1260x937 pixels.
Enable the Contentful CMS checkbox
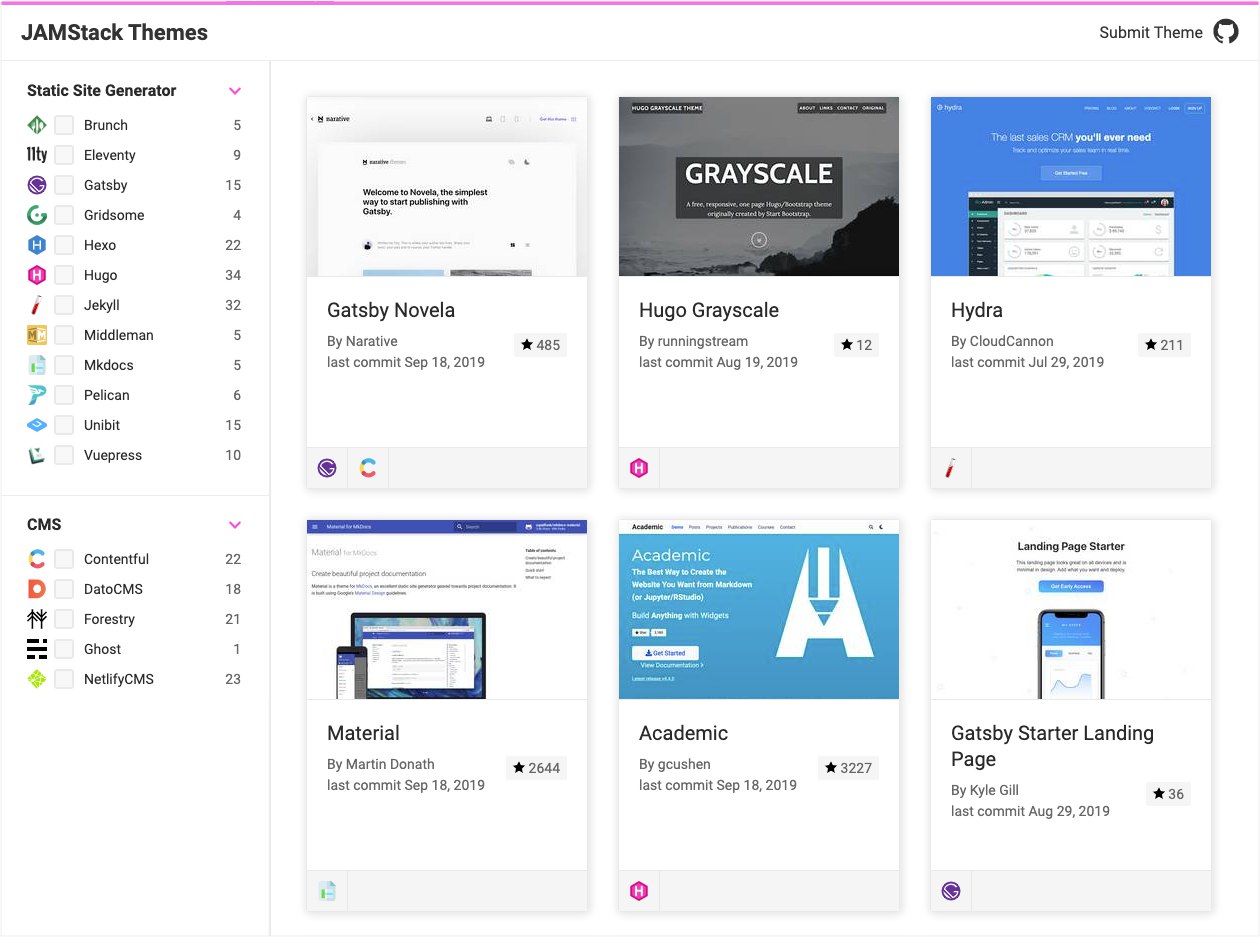click(64, 559)
